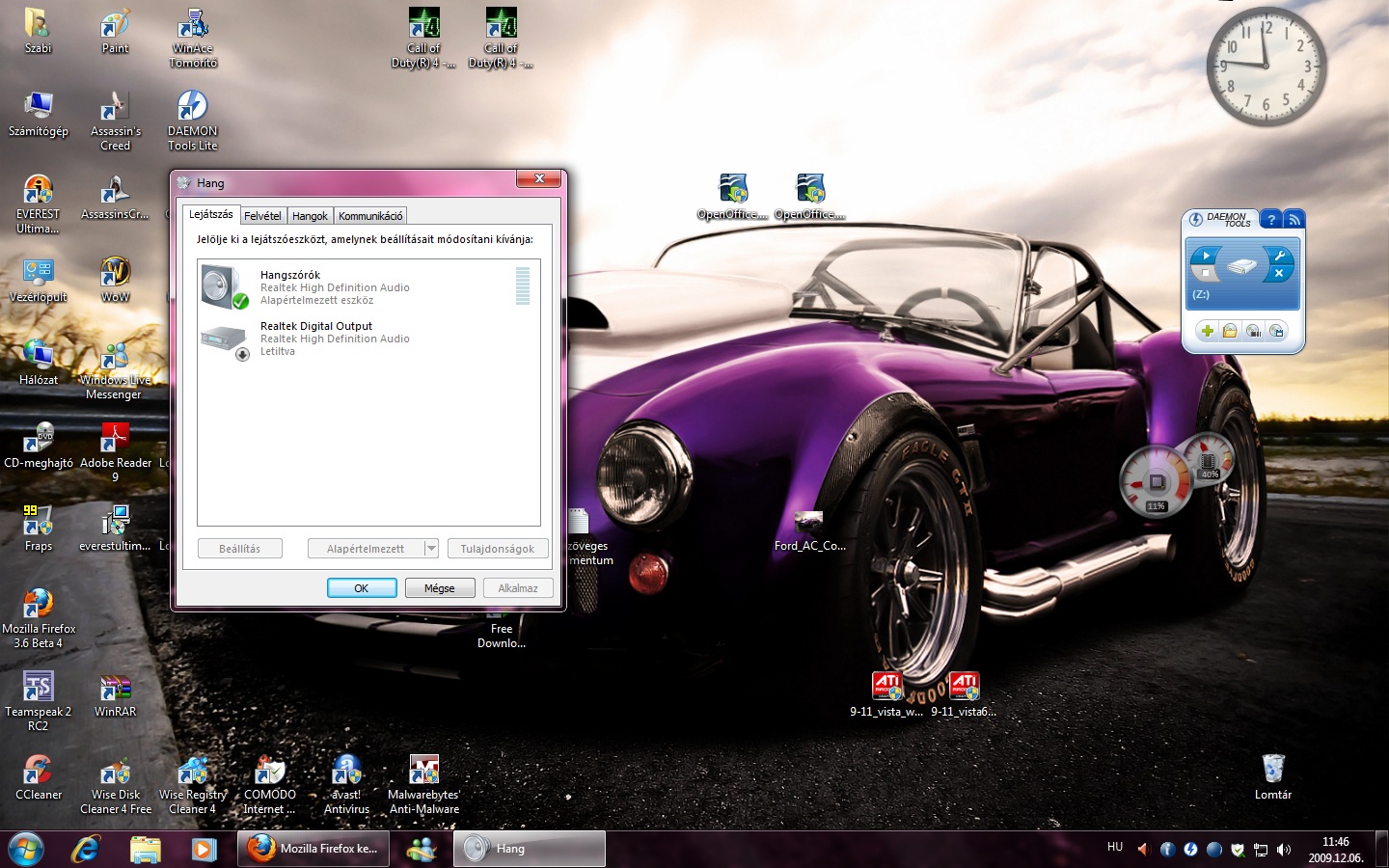Expand the Alapértelmezett dropdown arrow
Image resolution: width=1389 pixels, height=868 pixels.
[431, 549]
